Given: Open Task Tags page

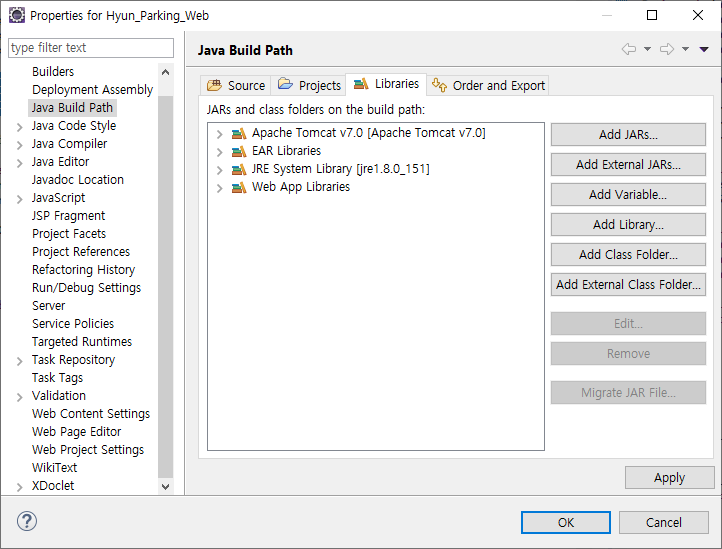Looking at the screenshot, I should coord(58,377).
